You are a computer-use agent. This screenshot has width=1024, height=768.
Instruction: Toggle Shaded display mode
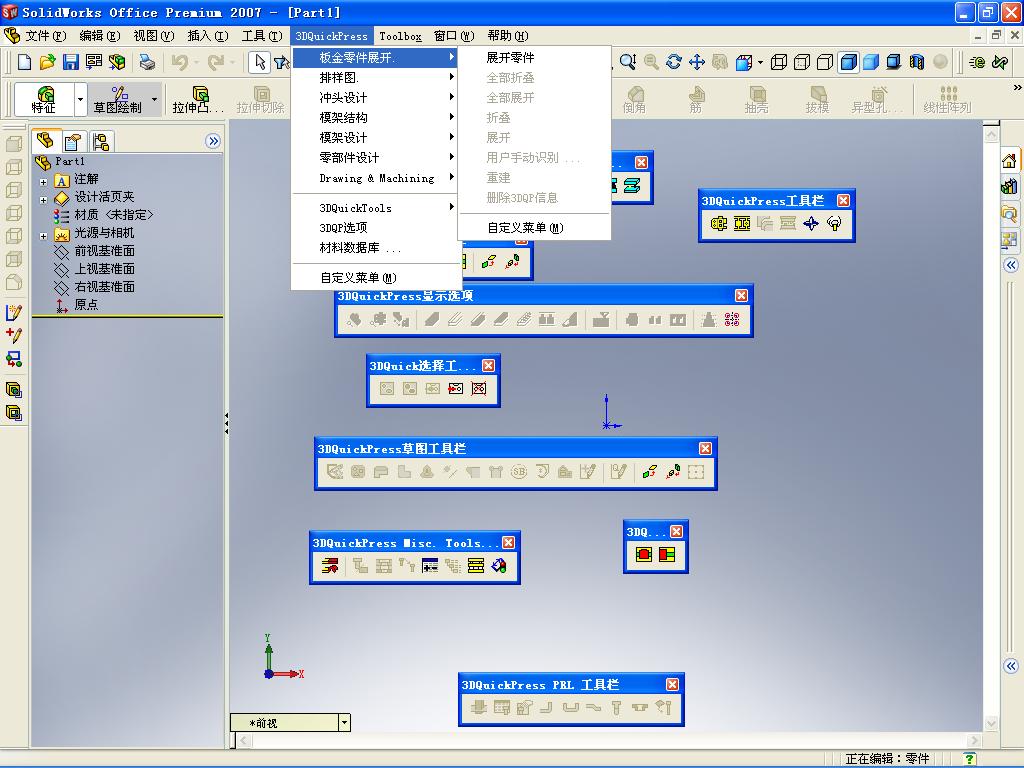click(x=871, y=62)
